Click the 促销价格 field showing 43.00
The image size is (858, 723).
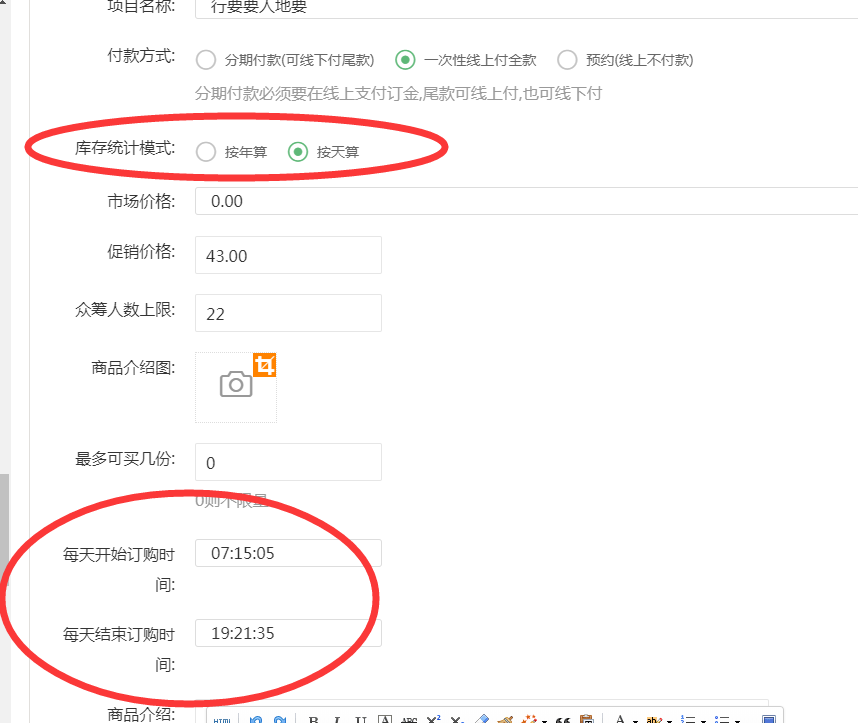pos(288,256)
